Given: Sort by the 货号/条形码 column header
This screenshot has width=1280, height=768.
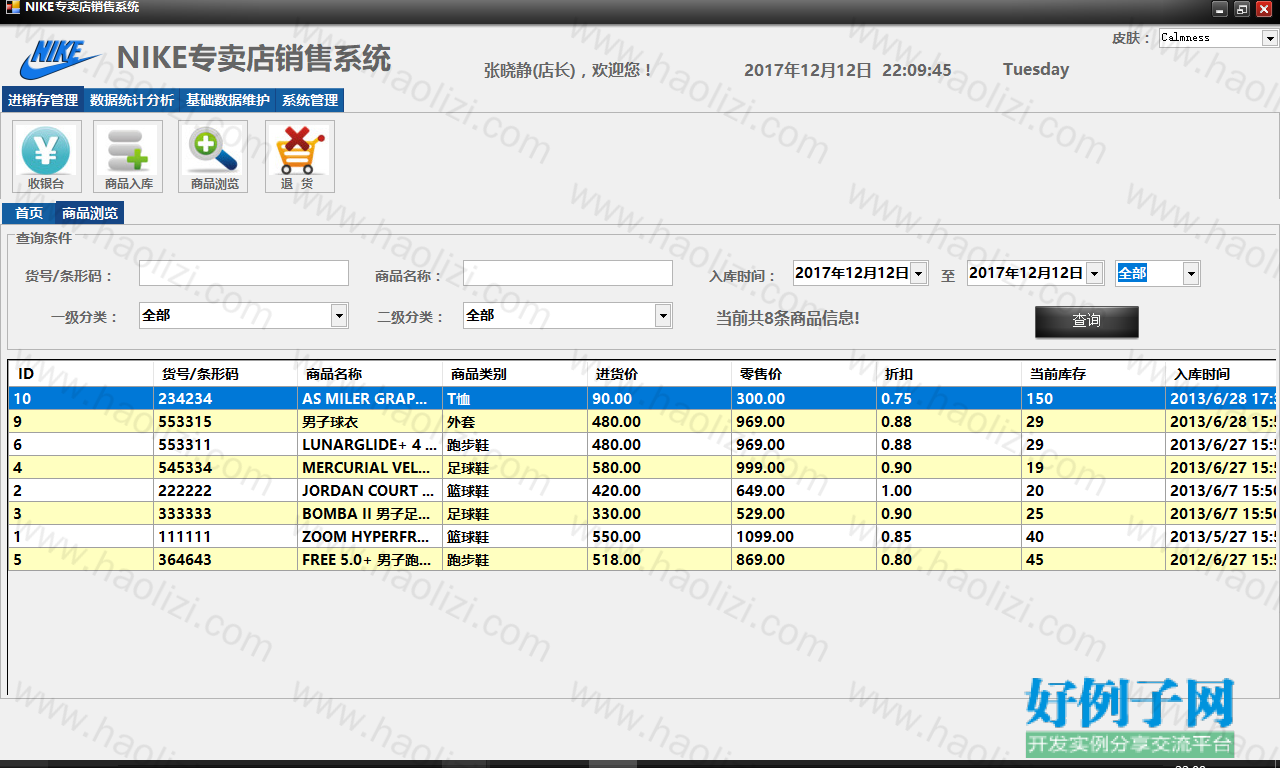Looking at the screenshot, I should pyautogui.click(x=225, y=374).
